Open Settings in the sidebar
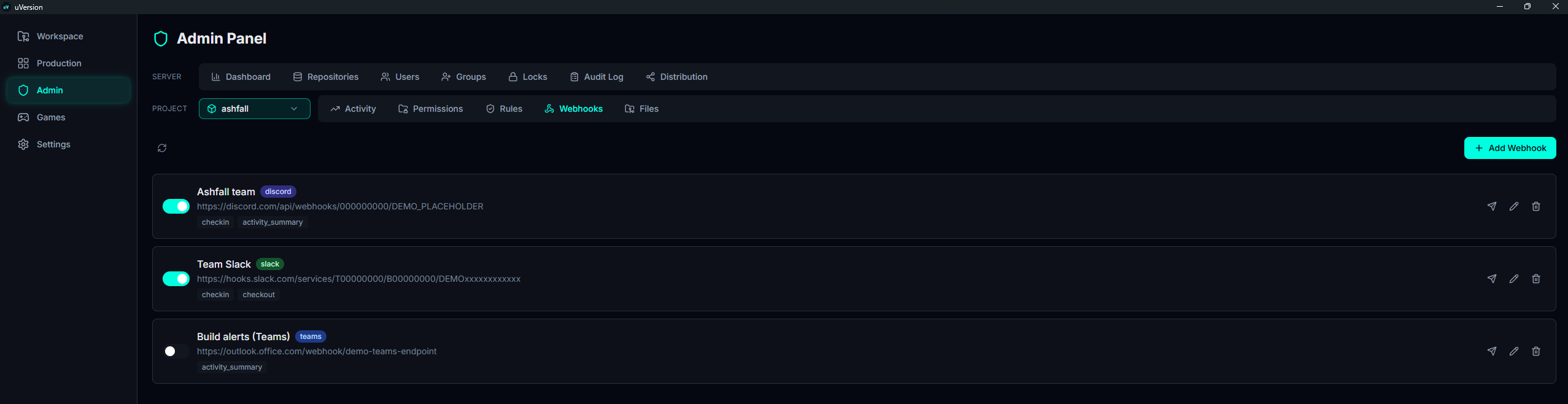 68,144
